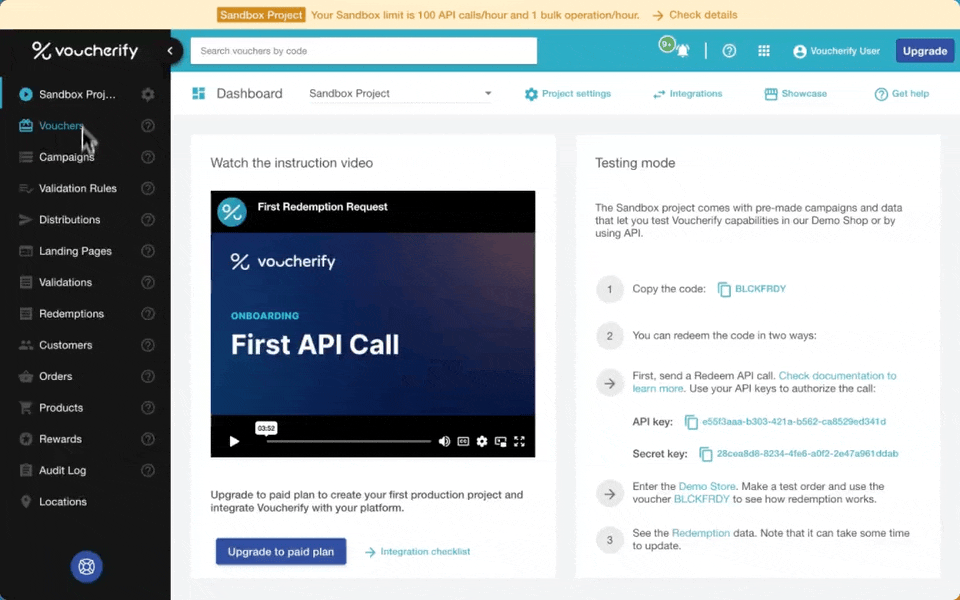Click the Dashboard grid icon
This screenshot has width=960, height=600.
tap(198, 93)
